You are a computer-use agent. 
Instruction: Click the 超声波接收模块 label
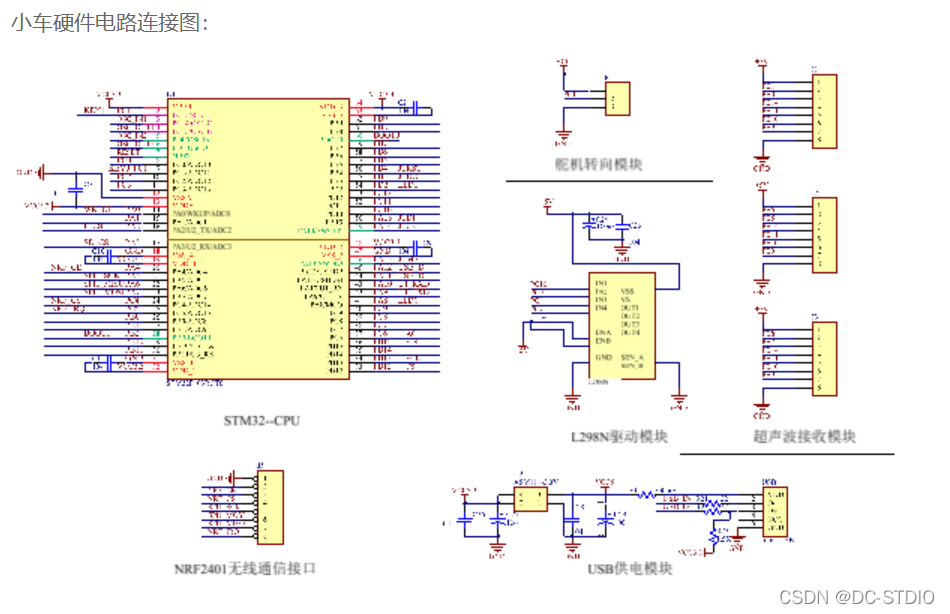click(x=805, y=436)
